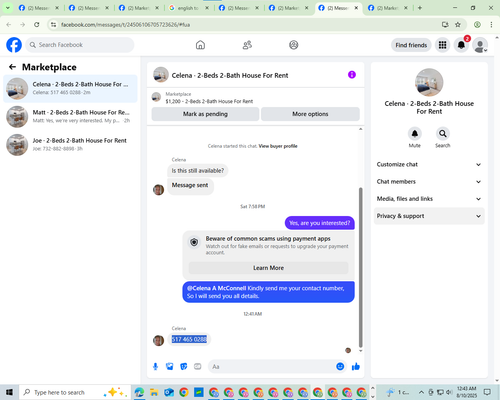Expand Media, files and links section
The height and width of the screenshot is (400, 500).
(x=429, y=199)
